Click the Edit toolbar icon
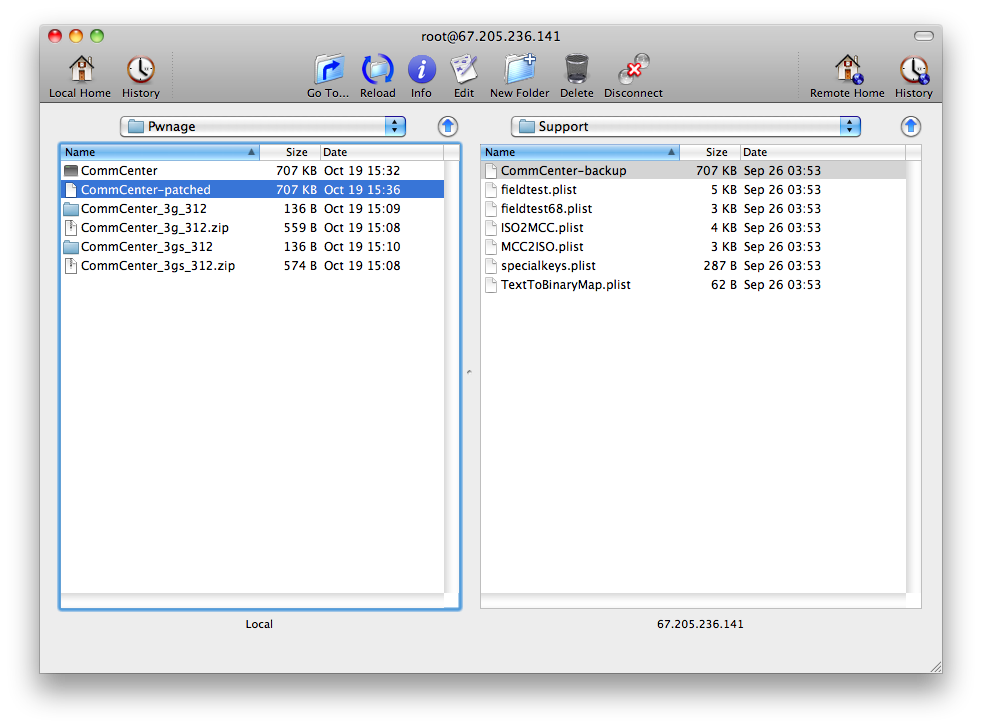 tap(464, 70)
